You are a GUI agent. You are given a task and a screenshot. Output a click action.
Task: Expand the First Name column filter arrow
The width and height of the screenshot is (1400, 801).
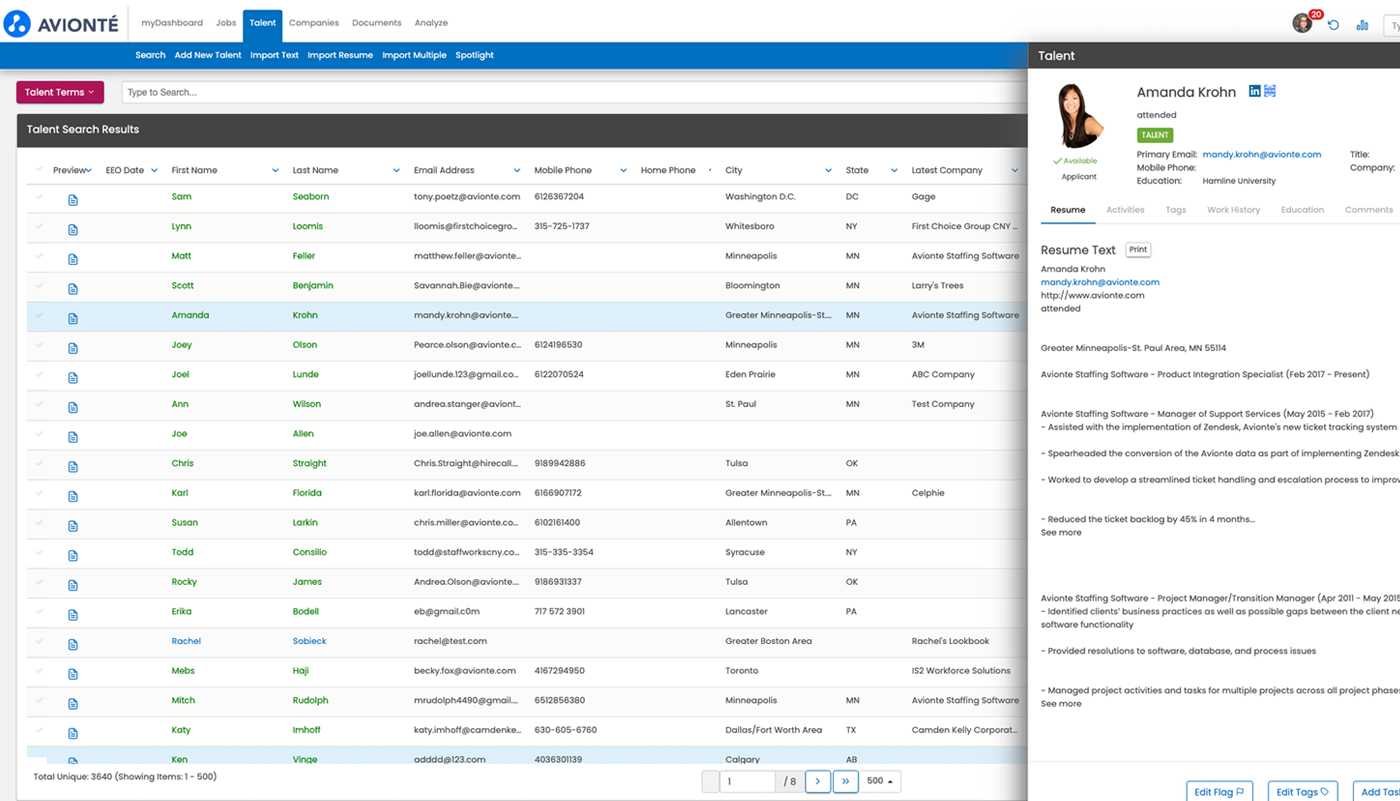[x=275, y=171]
